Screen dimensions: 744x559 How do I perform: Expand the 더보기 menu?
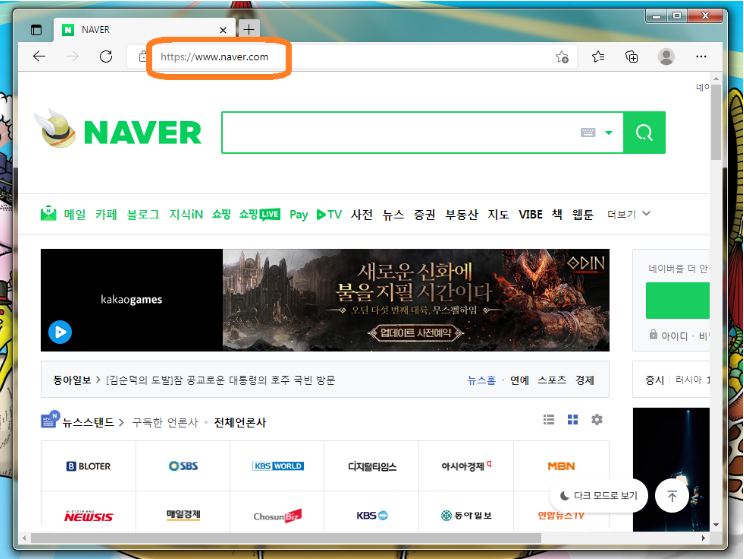point(629,214)
